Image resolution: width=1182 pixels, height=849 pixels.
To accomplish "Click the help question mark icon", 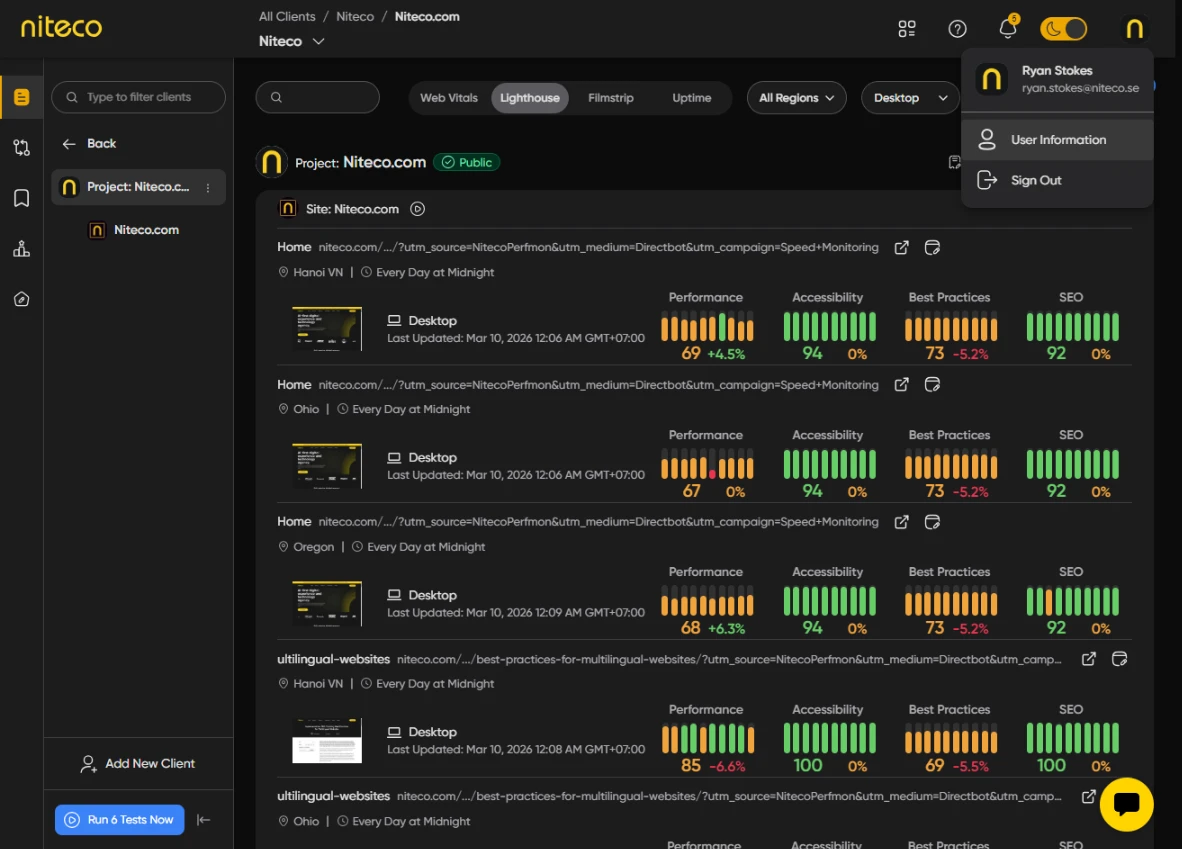I will [x=957, y=29].
